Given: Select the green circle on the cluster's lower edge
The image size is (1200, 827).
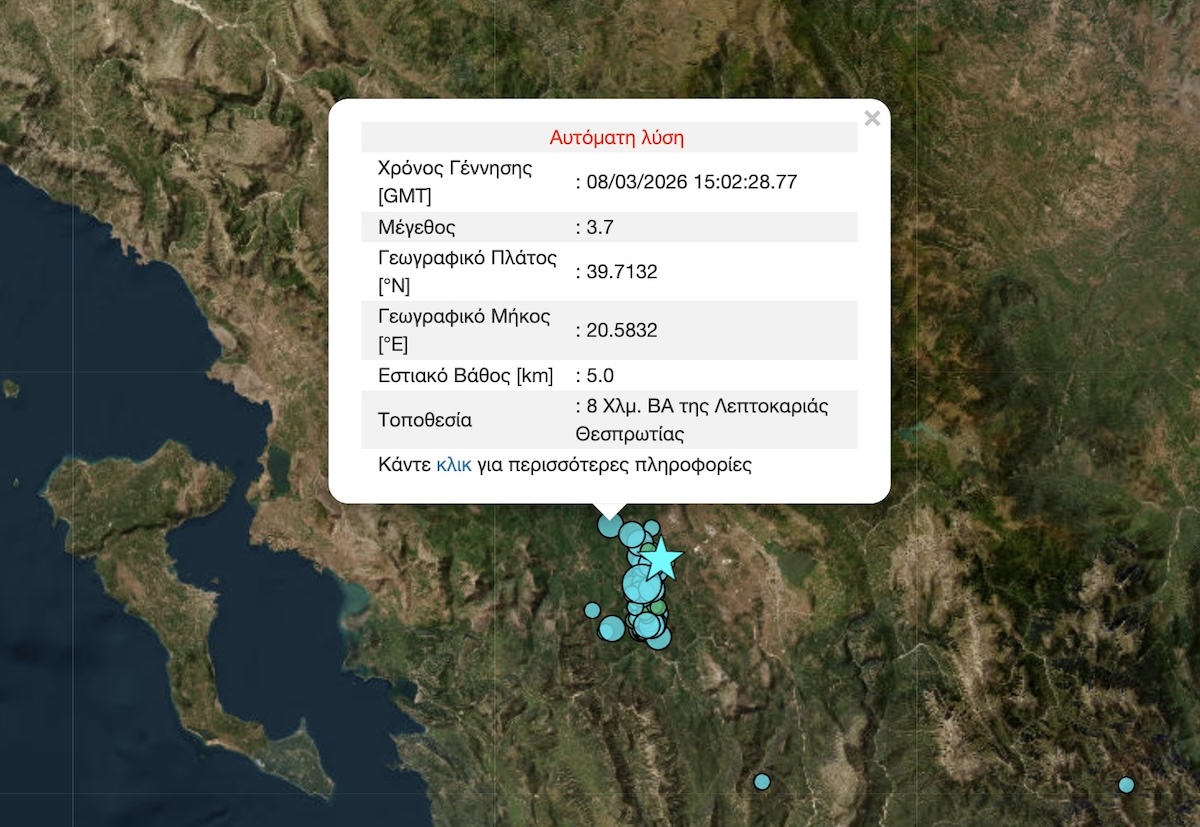Looking at the screenshot, I should [658, 608].
